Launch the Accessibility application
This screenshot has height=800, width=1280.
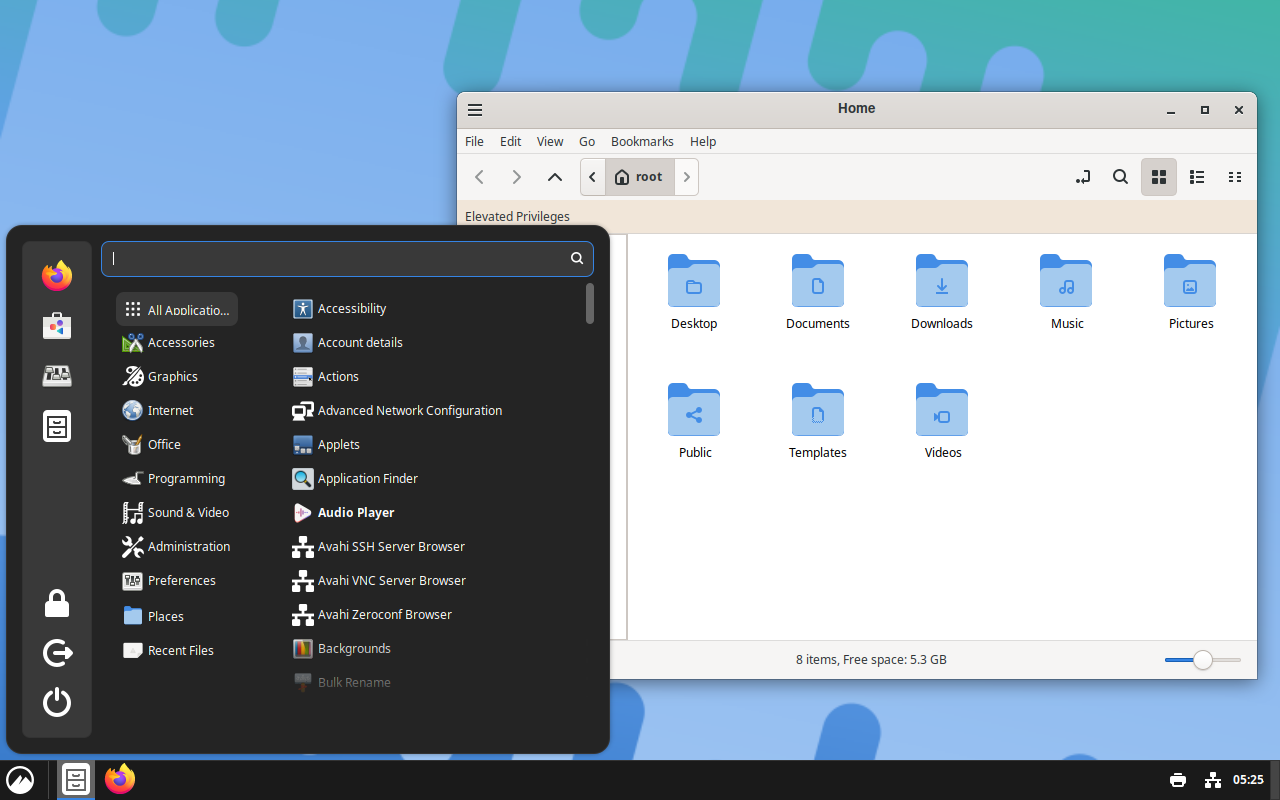434,309
